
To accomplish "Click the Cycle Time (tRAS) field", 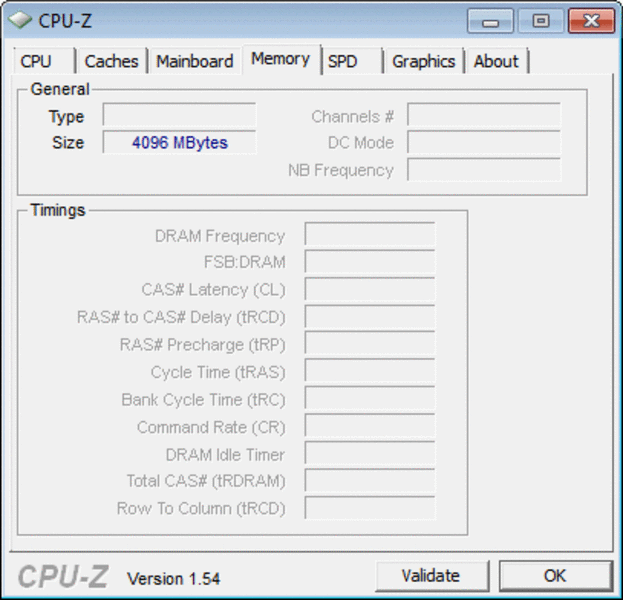I will pyautogui.click(x=370, y=370).
